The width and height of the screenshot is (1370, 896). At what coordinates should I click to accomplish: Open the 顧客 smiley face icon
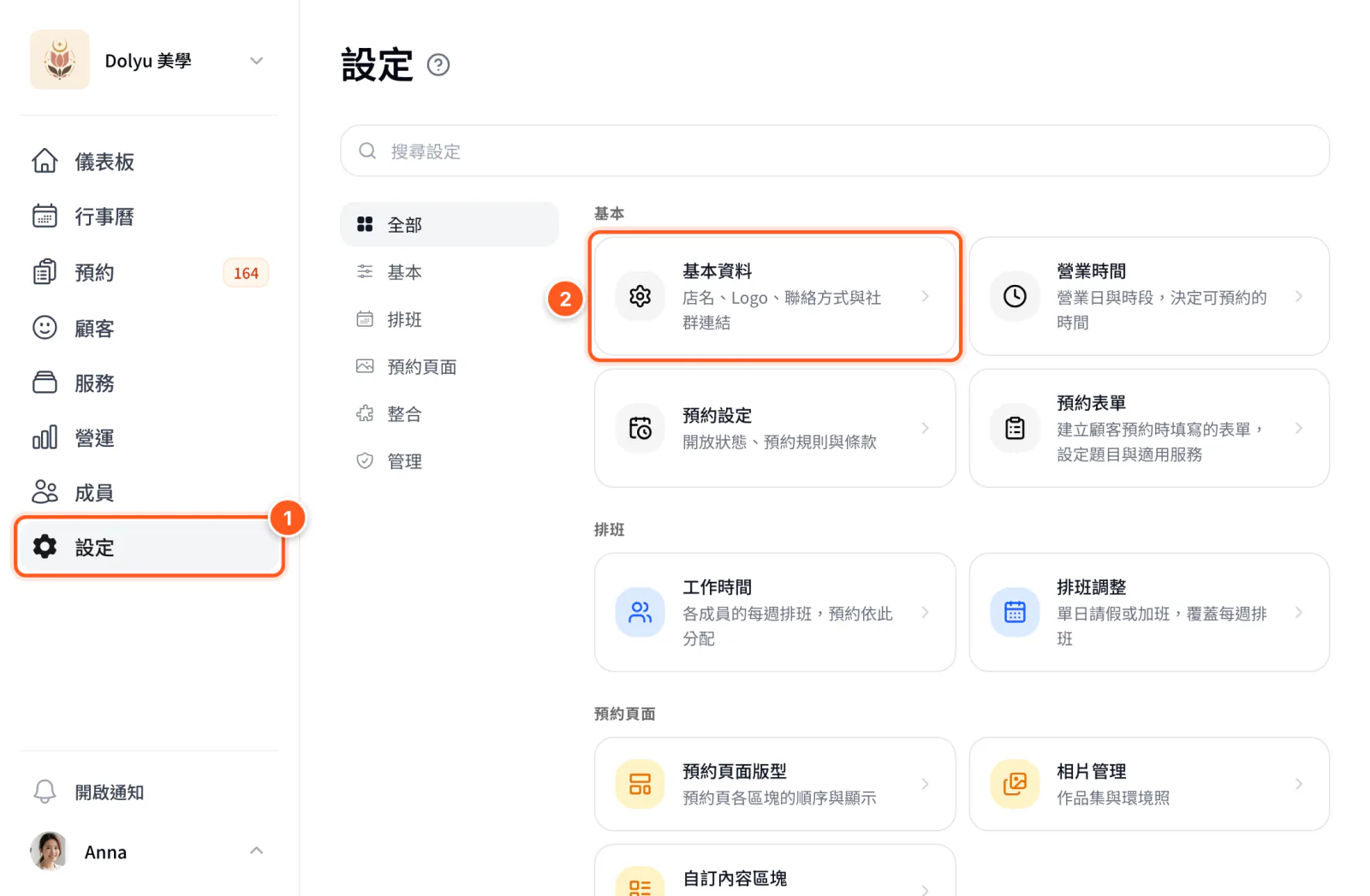45,328
